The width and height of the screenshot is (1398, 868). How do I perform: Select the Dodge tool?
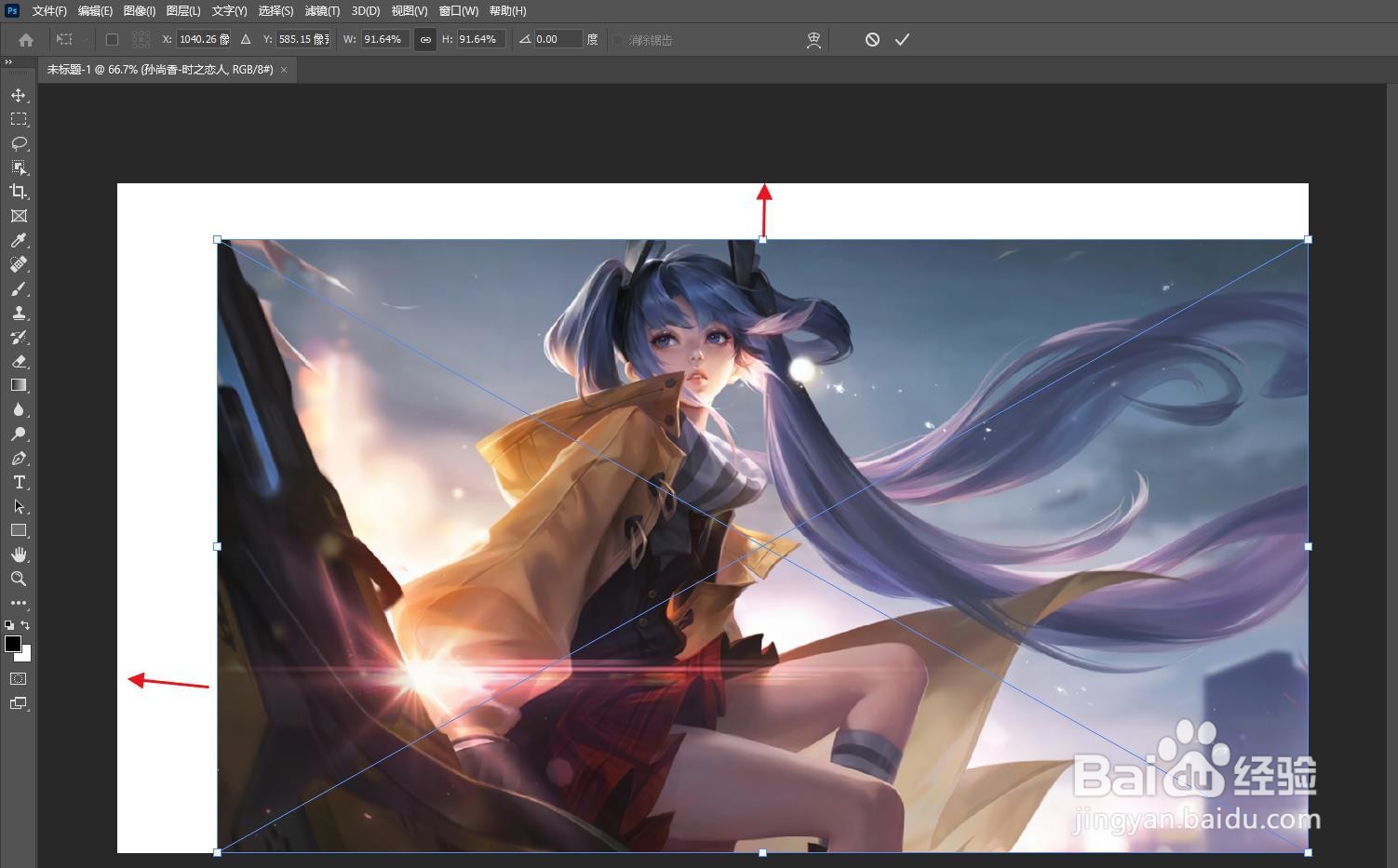point(18,434)
